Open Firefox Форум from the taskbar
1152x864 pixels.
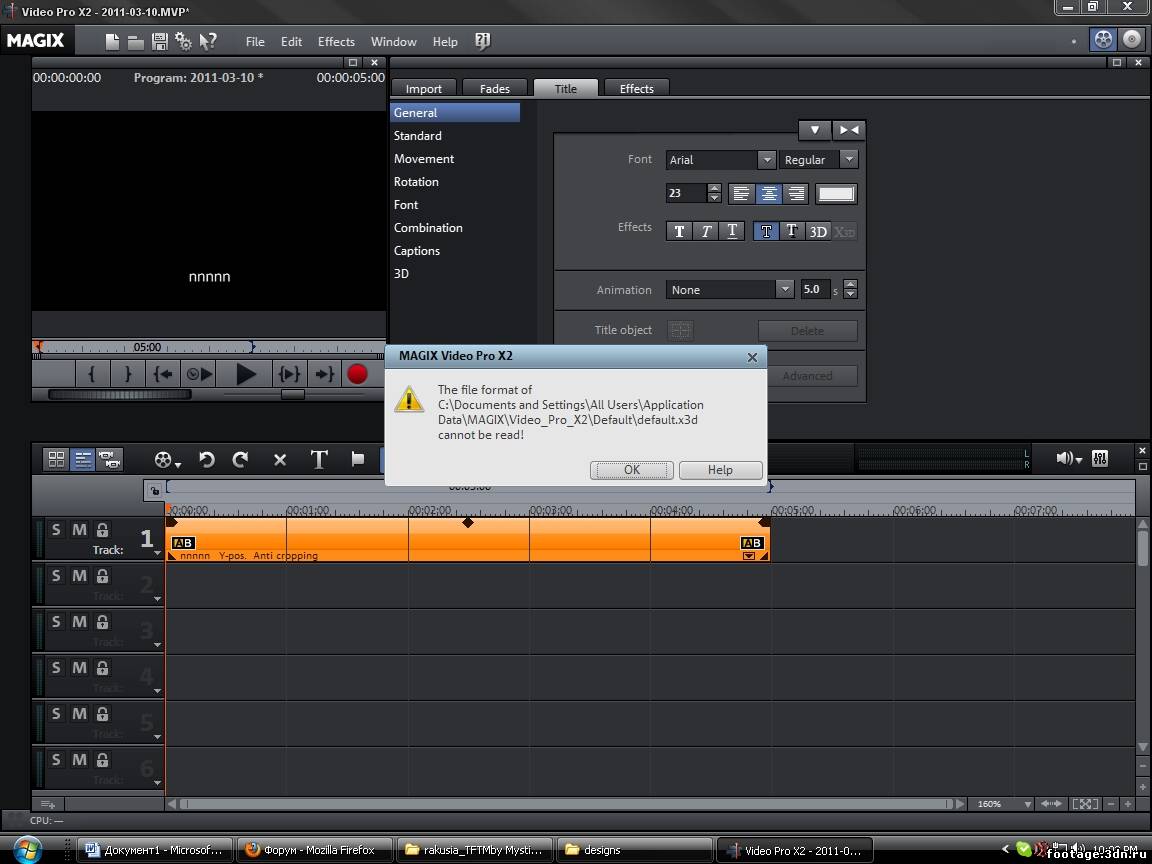[x=314, y=850]
